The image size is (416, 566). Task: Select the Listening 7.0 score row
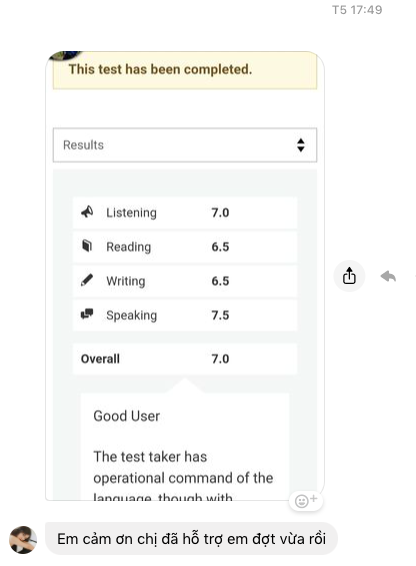tap(185, 213)
